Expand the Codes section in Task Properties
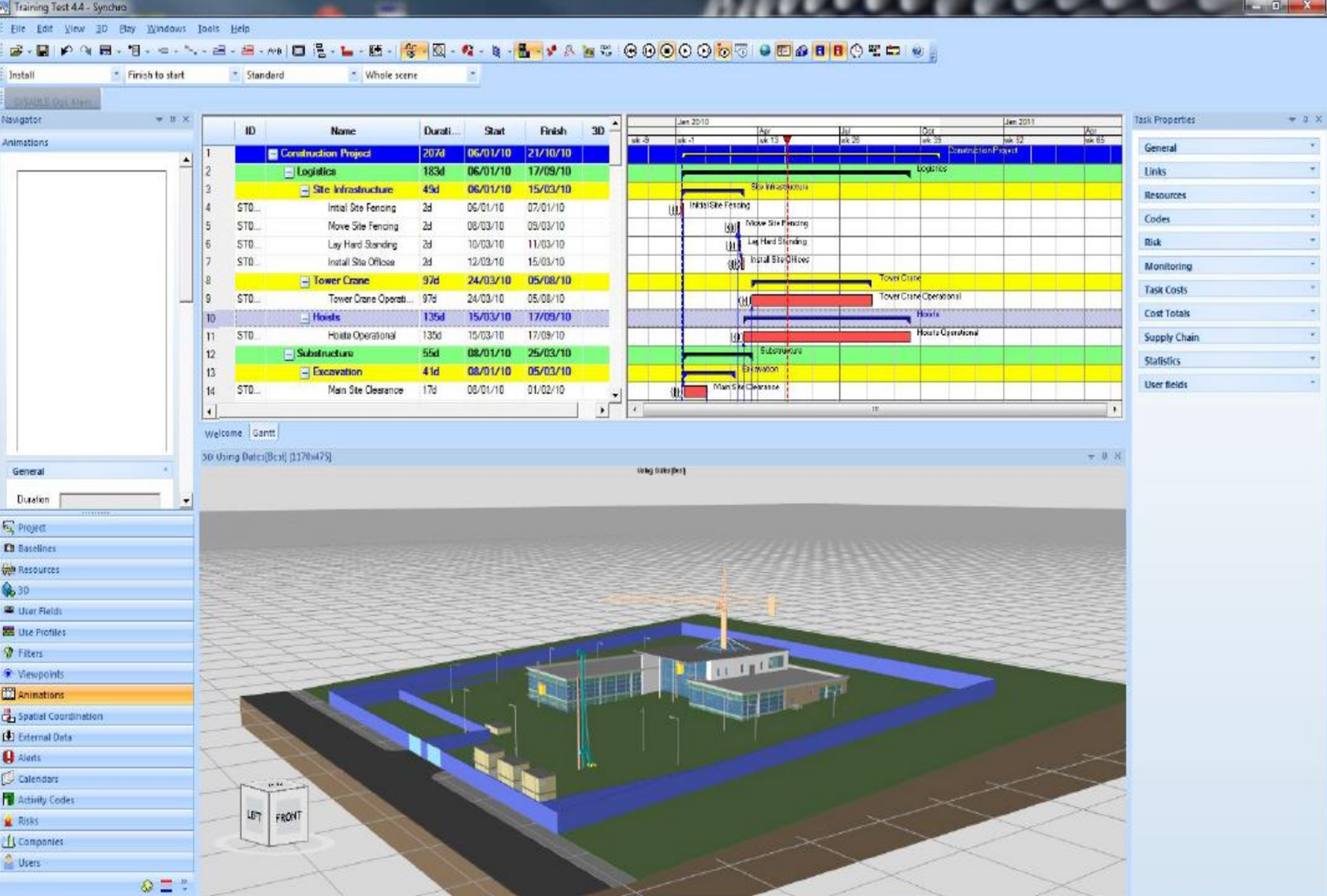 (x=1229, y=219)
